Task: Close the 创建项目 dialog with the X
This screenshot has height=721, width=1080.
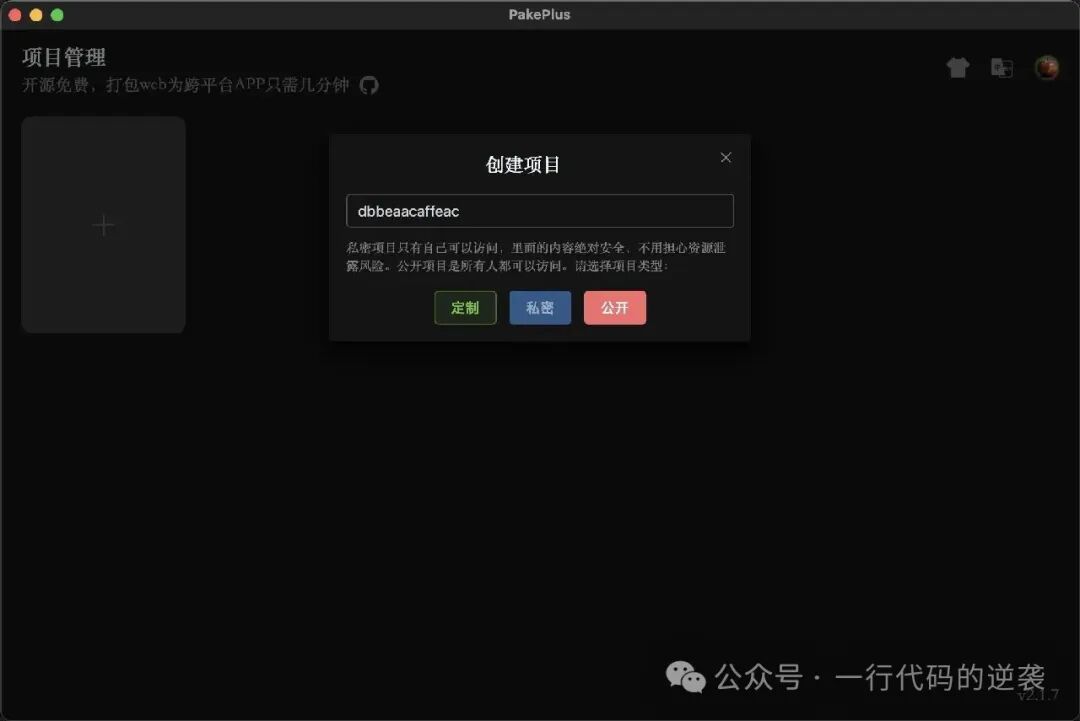Action: [725, 157]
